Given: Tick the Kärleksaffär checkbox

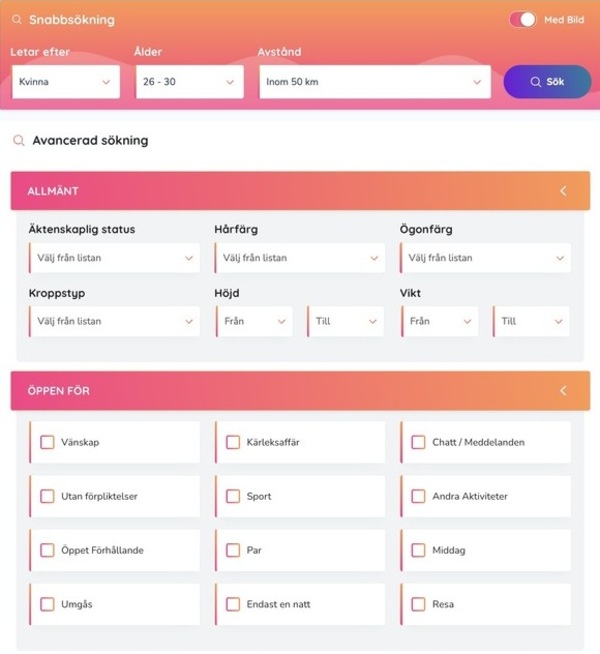Looking at the screenshot, I should pos(233,442).
